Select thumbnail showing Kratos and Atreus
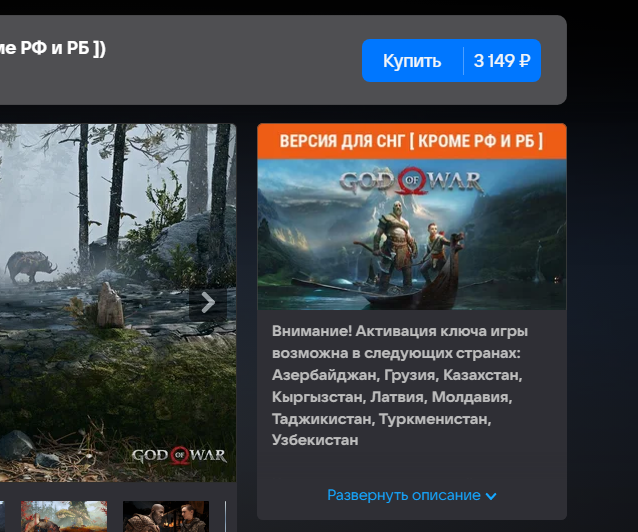The height and width of the screenshot is (532, 638). pos(166,516)
